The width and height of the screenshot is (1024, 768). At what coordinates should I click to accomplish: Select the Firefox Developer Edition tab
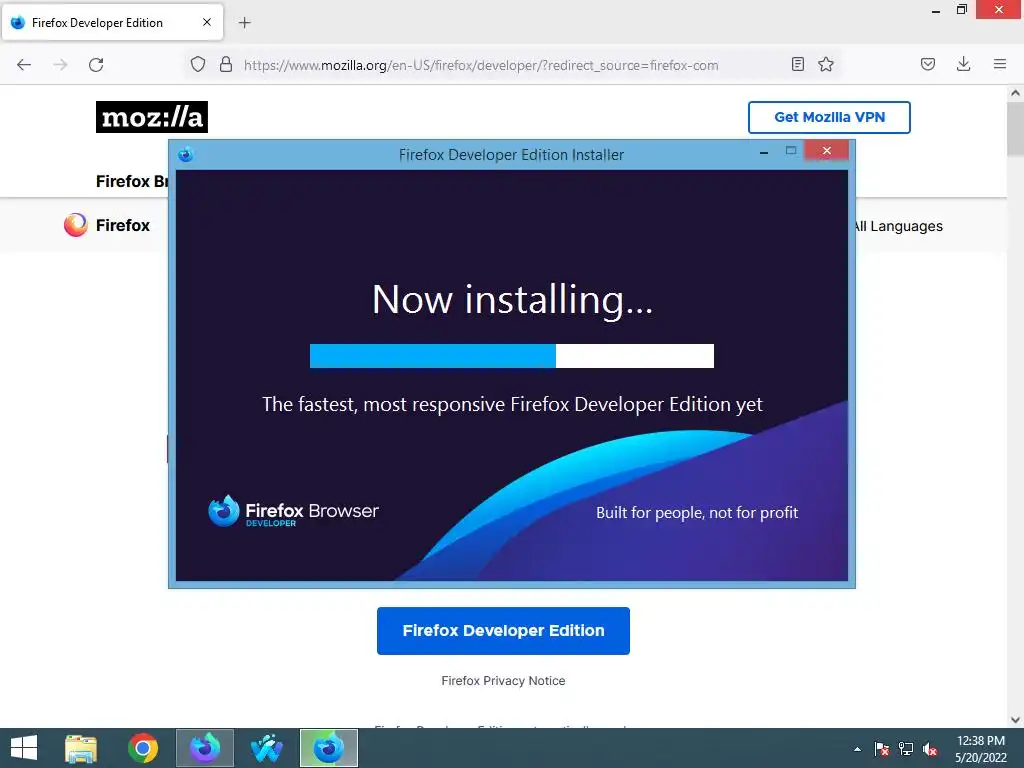pyautogui.click(x=113, y=22)
